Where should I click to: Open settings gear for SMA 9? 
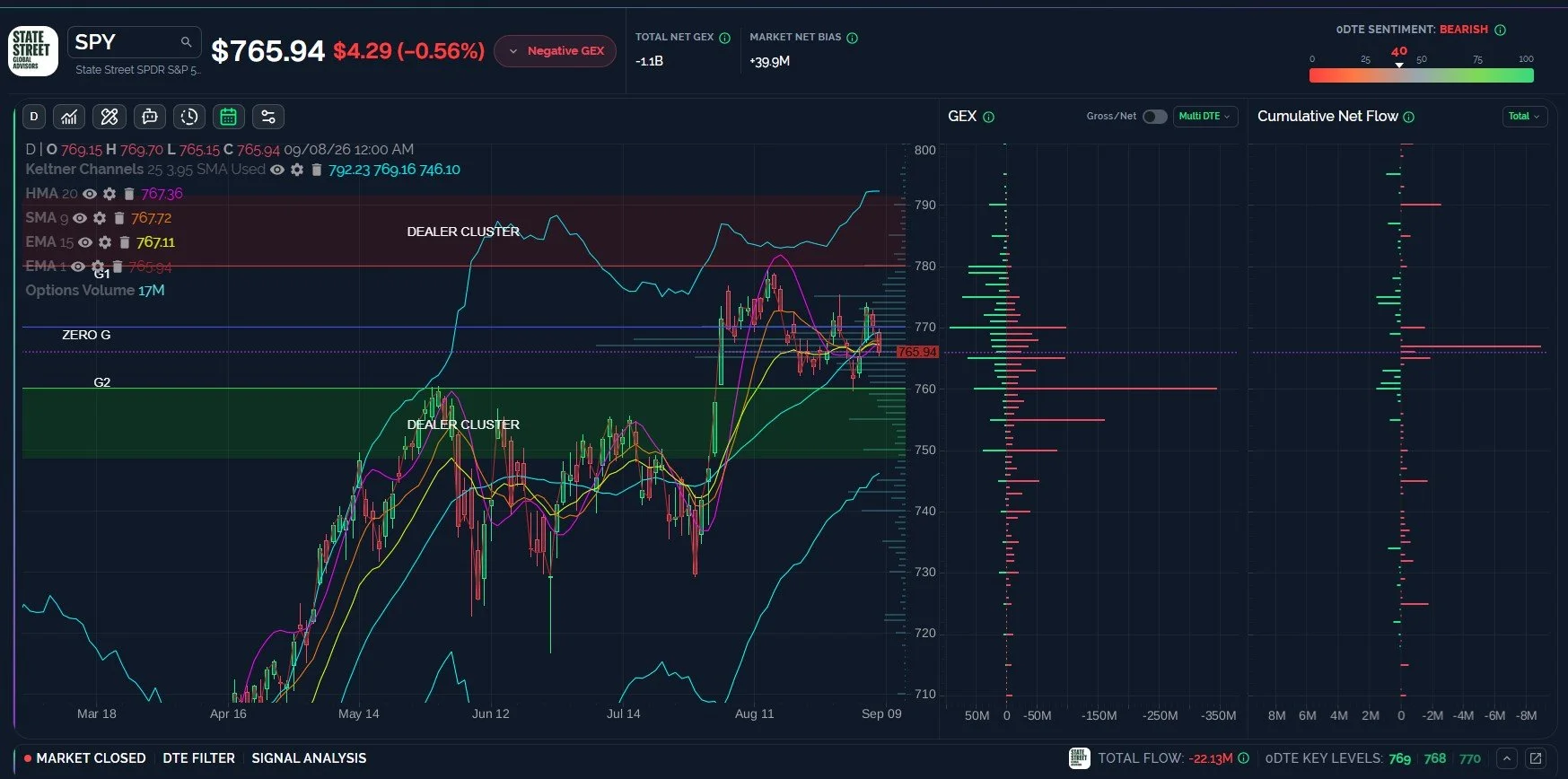(x=100, y=218)
